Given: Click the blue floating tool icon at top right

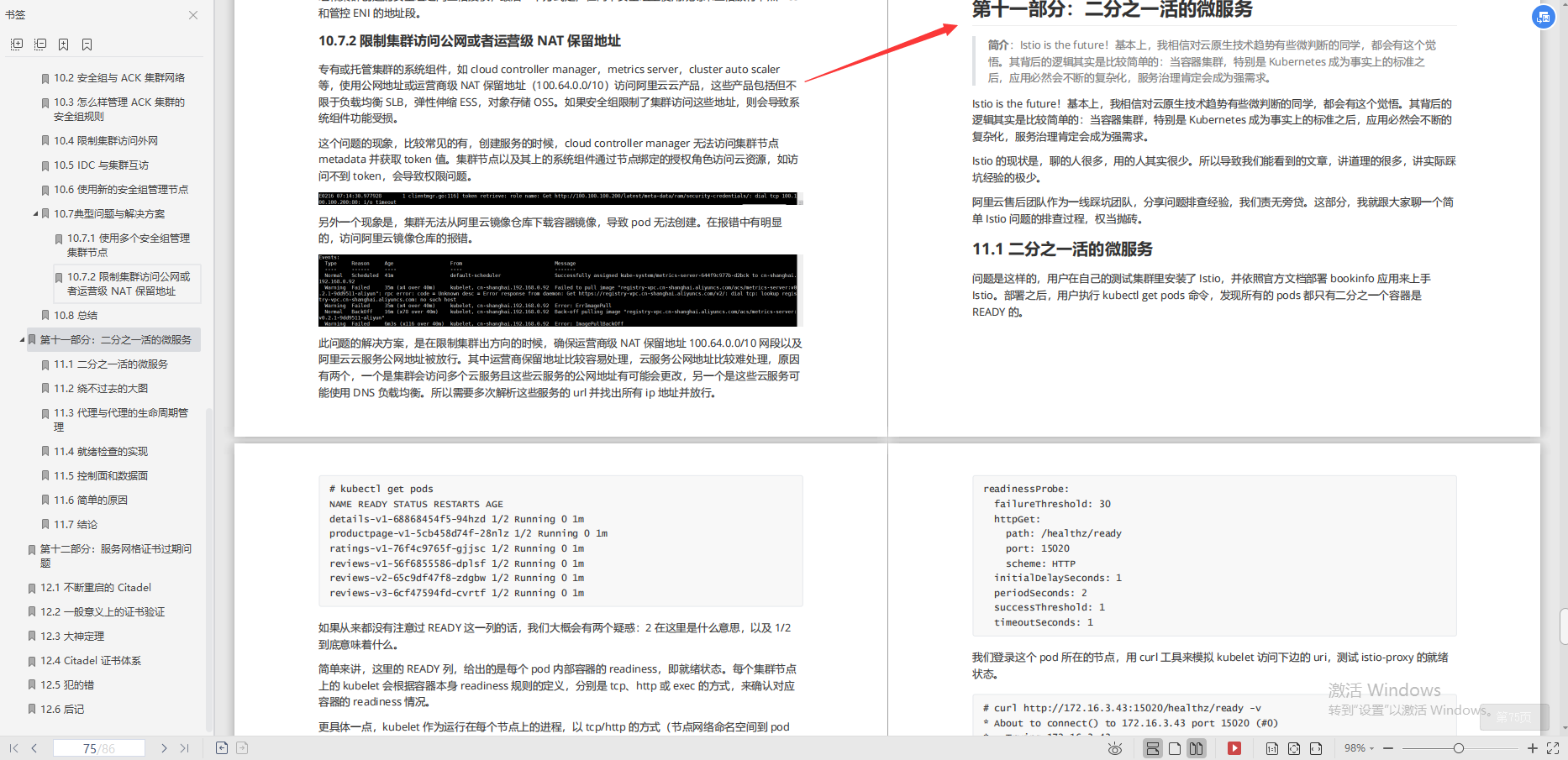Looking at the screenshot, I should tap(1544, 17).
